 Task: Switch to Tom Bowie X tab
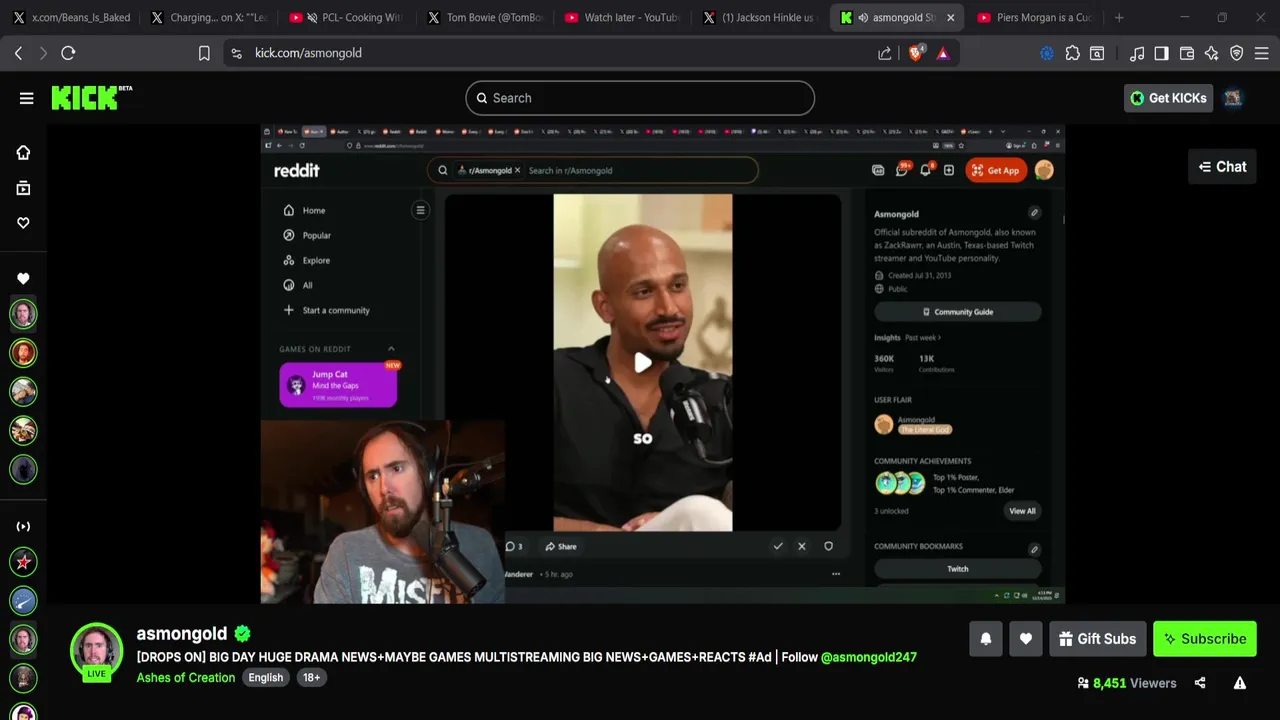click(x=484, y=17)
